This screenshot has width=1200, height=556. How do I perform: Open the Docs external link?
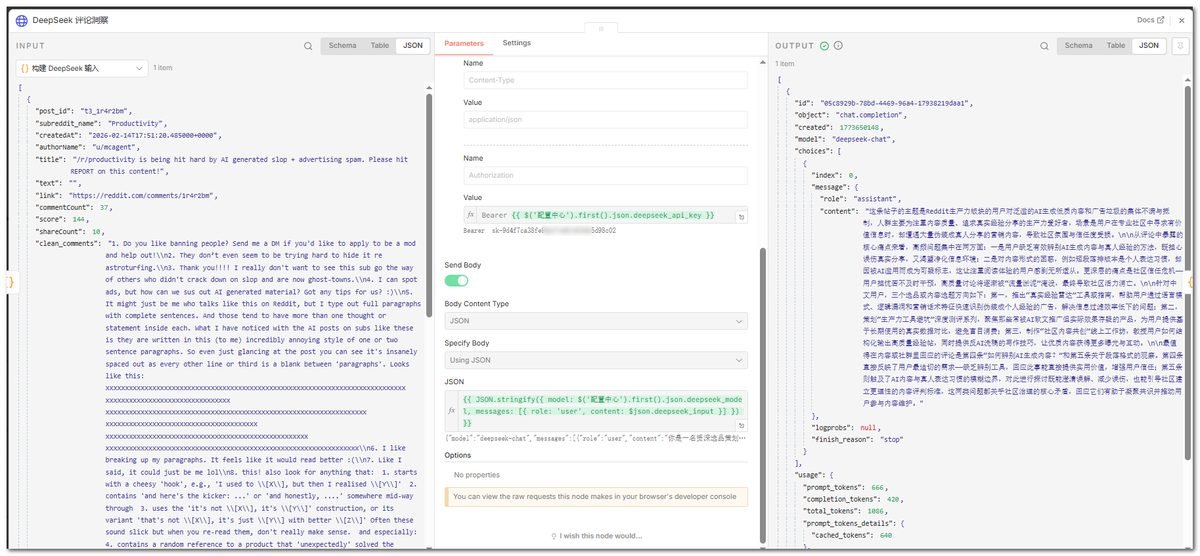tap(1150, 20)
